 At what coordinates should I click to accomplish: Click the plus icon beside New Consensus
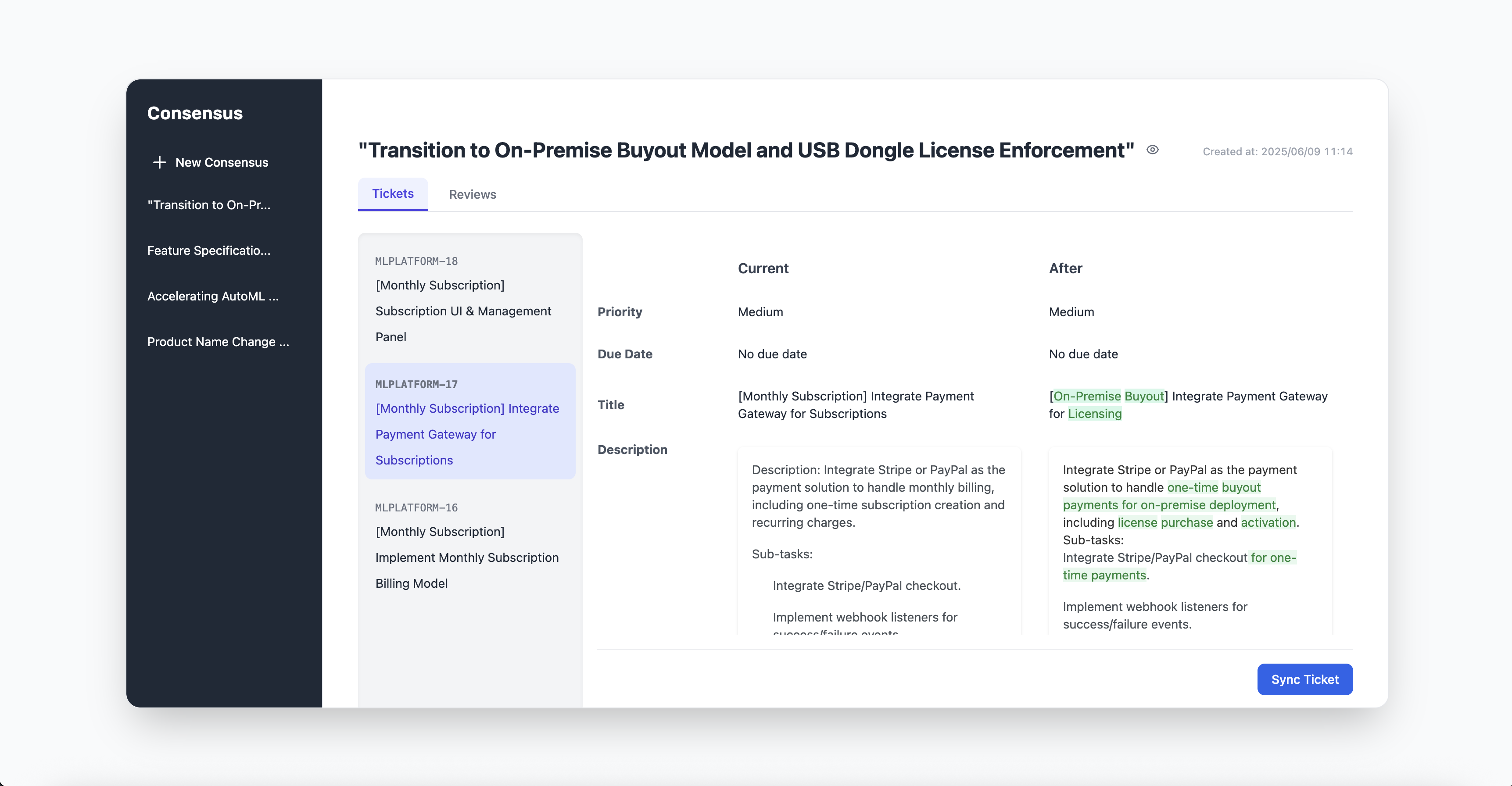tap(159, 162)
